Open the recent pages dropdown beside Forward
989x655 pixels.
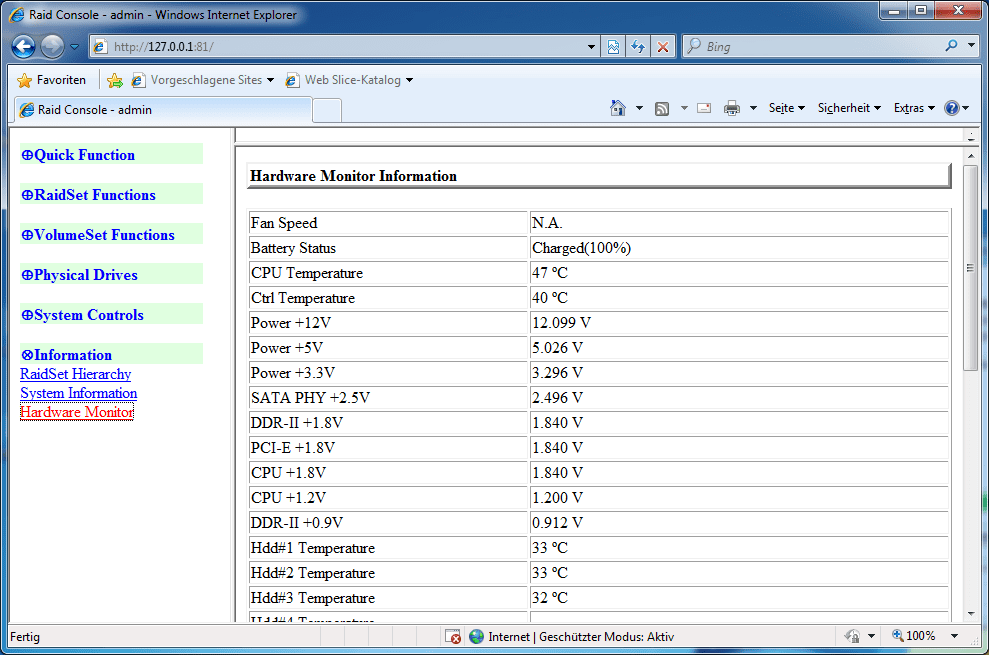click(x=74, y=47)
